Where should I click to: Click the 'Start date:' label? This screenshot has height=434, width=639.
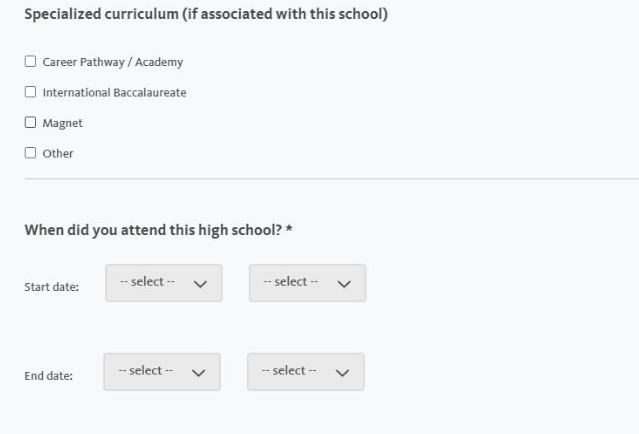(51, 288)
